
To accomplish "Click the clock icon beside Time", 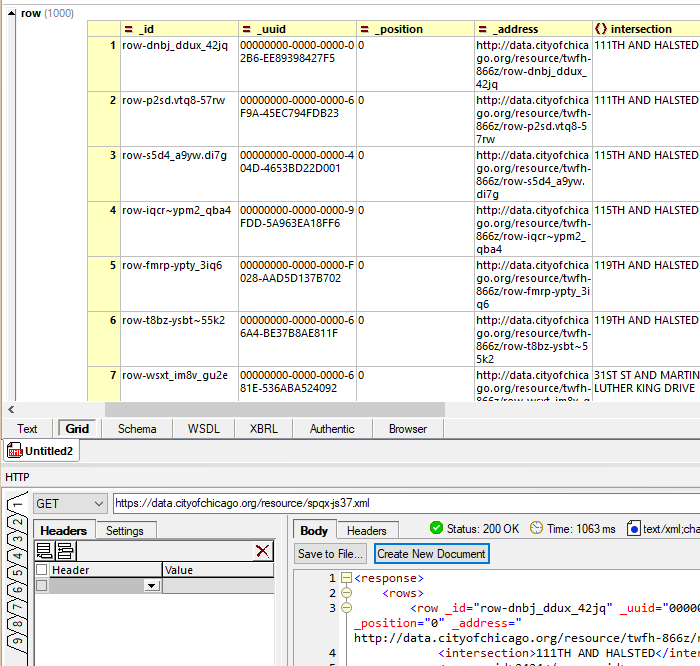I will [x=537, y=528].
